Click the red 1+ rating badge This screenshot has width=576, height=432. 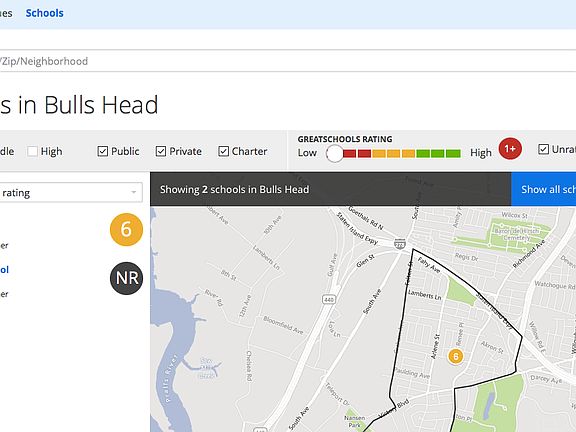coord(510,149)
